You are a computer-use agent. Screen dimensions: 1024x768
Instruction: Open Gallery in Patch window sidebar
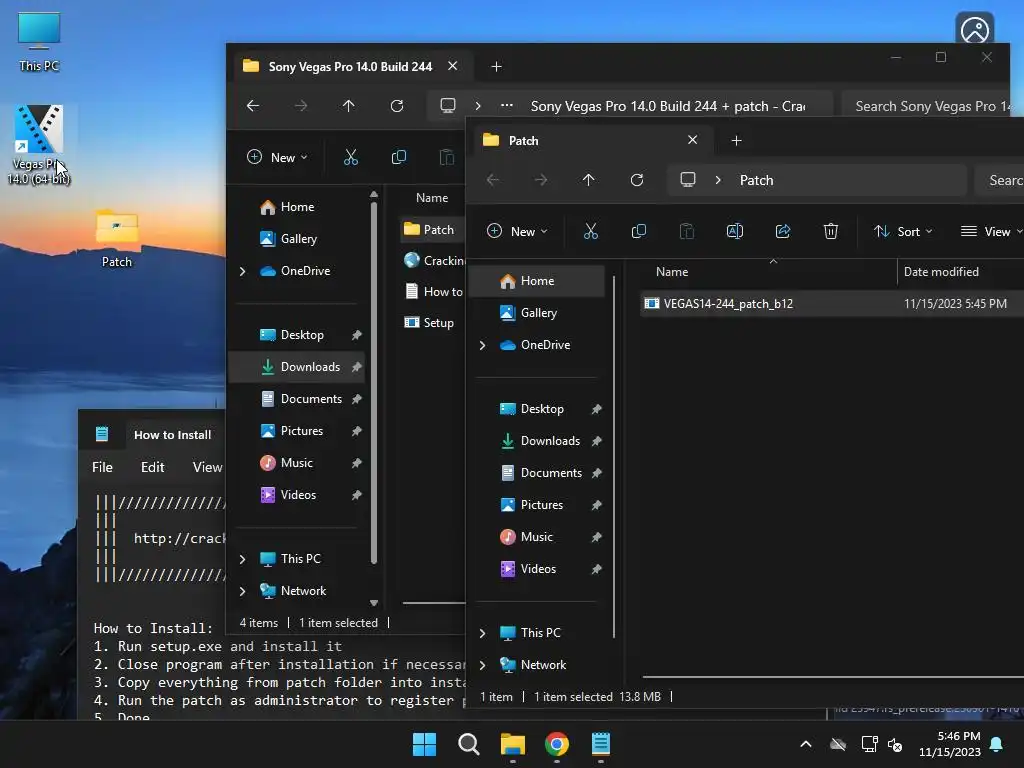click(538, 313)
